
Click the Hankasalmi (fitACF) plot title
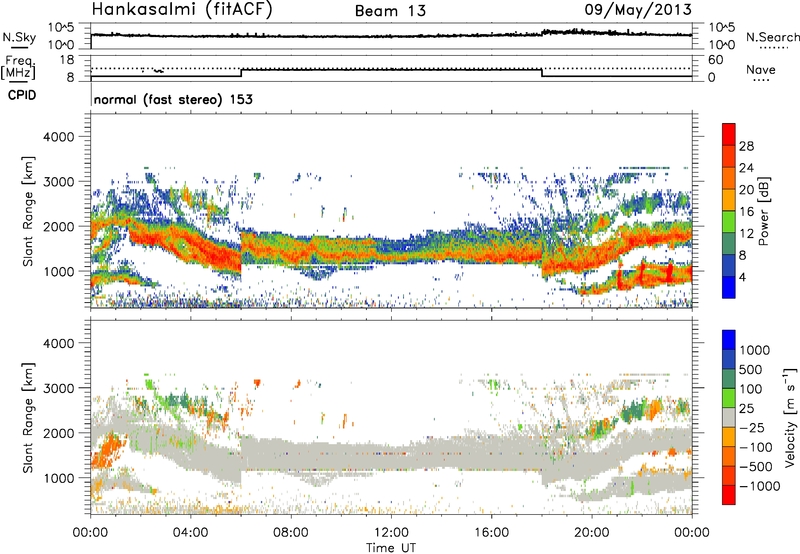pos(181,9)
